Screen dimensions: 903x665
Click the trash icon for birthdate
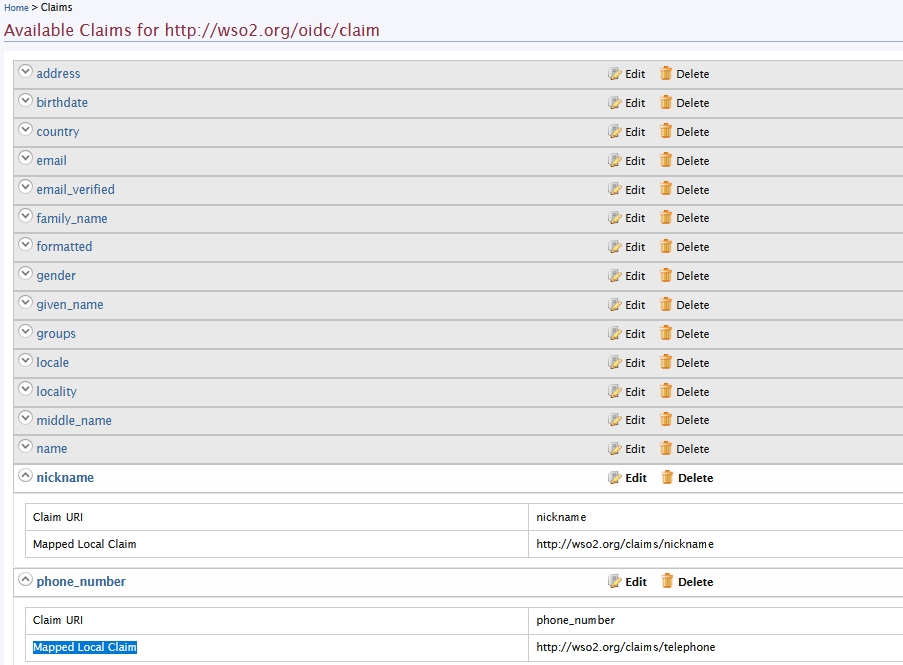(666, 103)
